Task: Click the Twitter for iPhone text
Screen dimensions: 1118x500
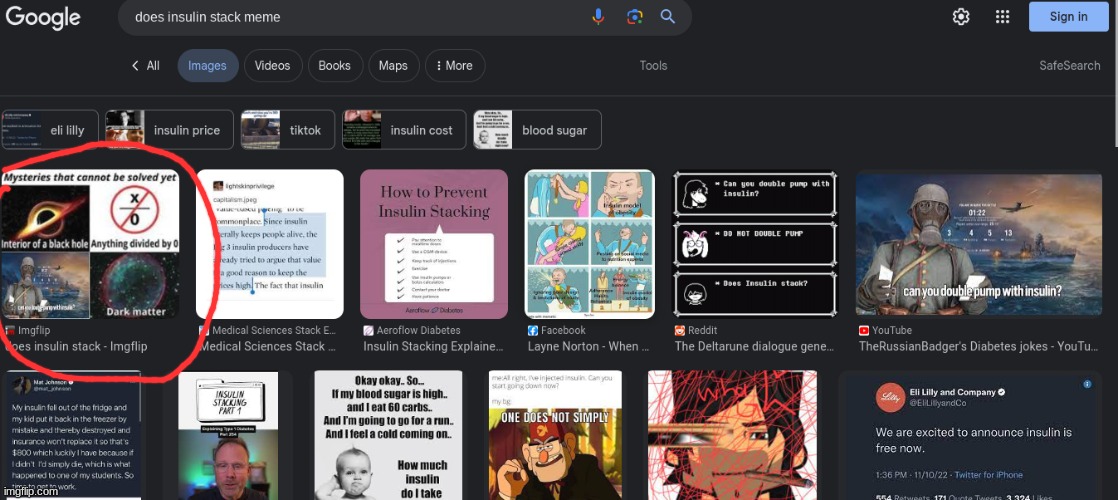Action: coord(988,475)
